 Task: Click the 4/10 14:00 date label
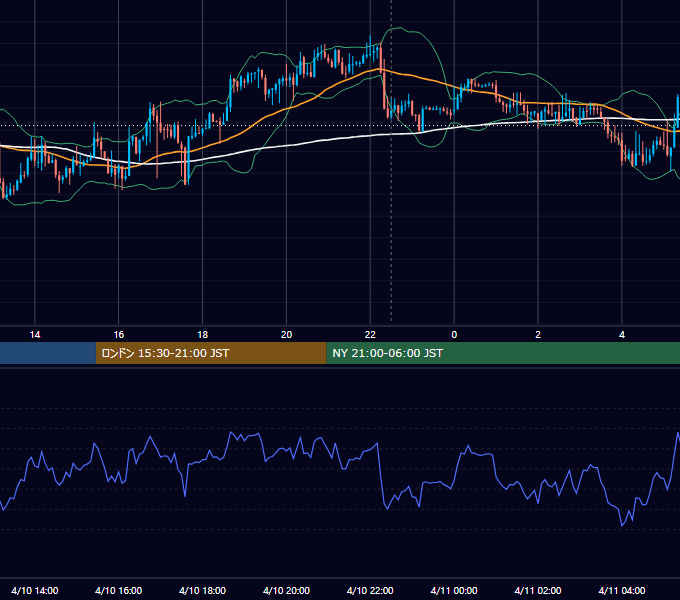coord(35,590)
